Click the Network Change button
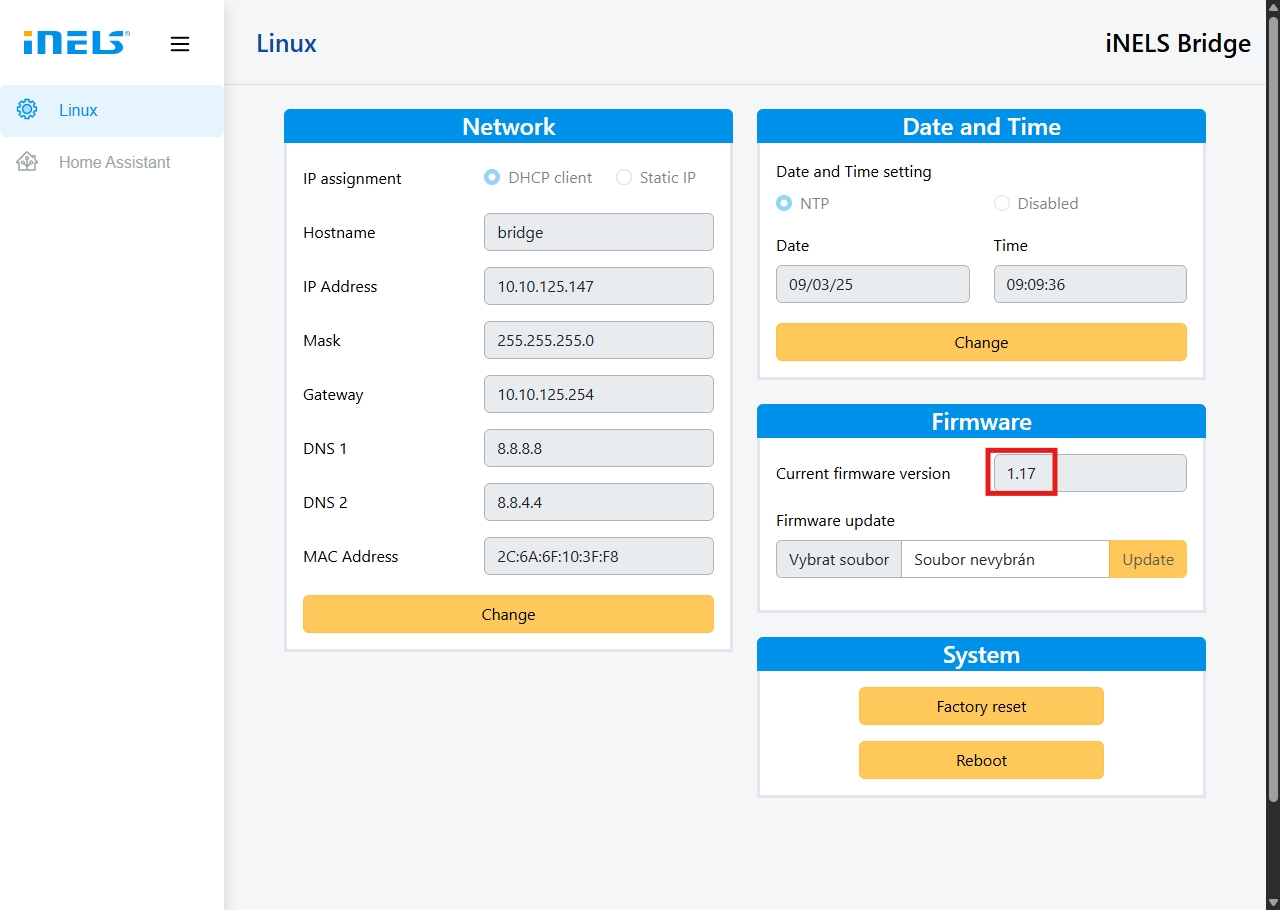This screenshot has width=1280, height=910. click(508, 614)
